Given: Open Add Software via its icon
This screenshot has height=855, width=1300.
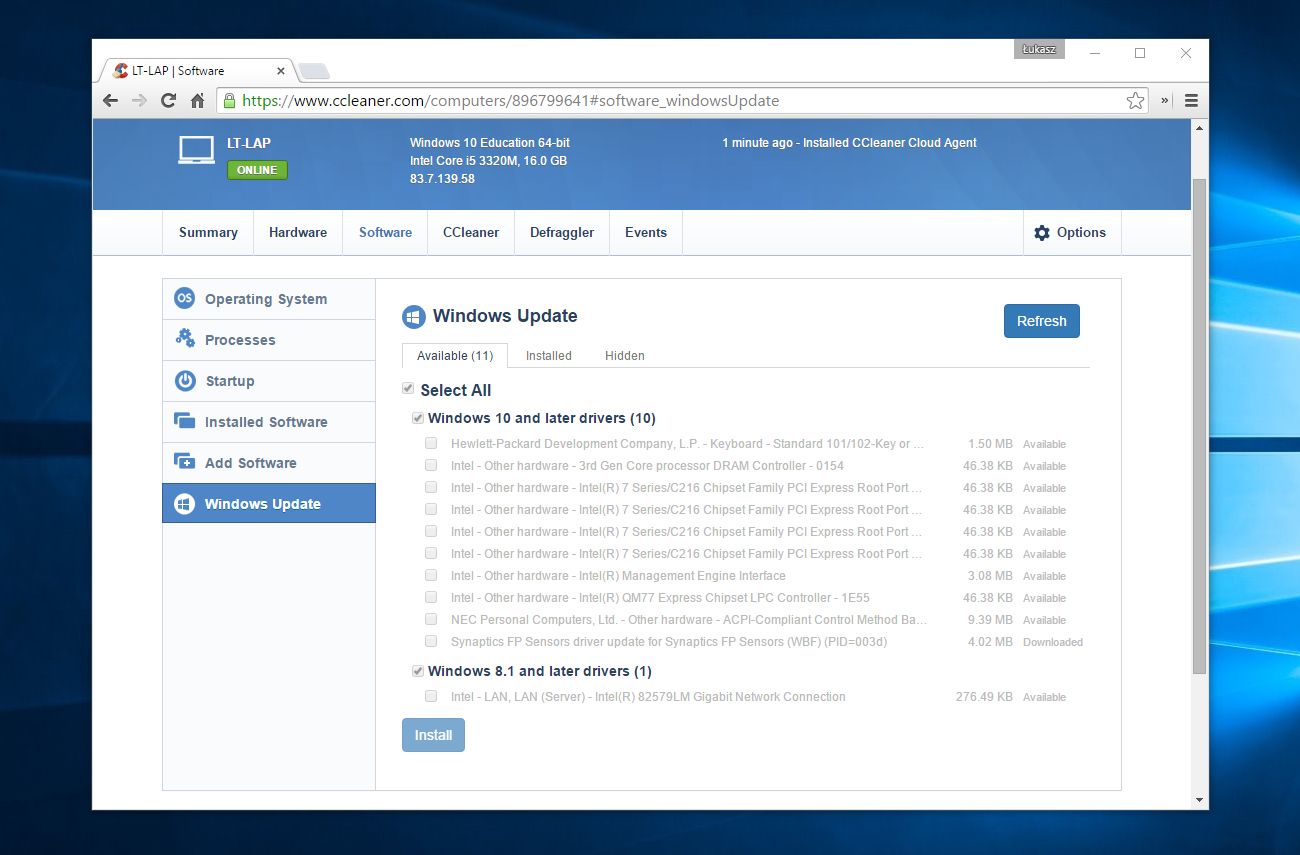Looking at the screenshot, I should tap(185, 462).
